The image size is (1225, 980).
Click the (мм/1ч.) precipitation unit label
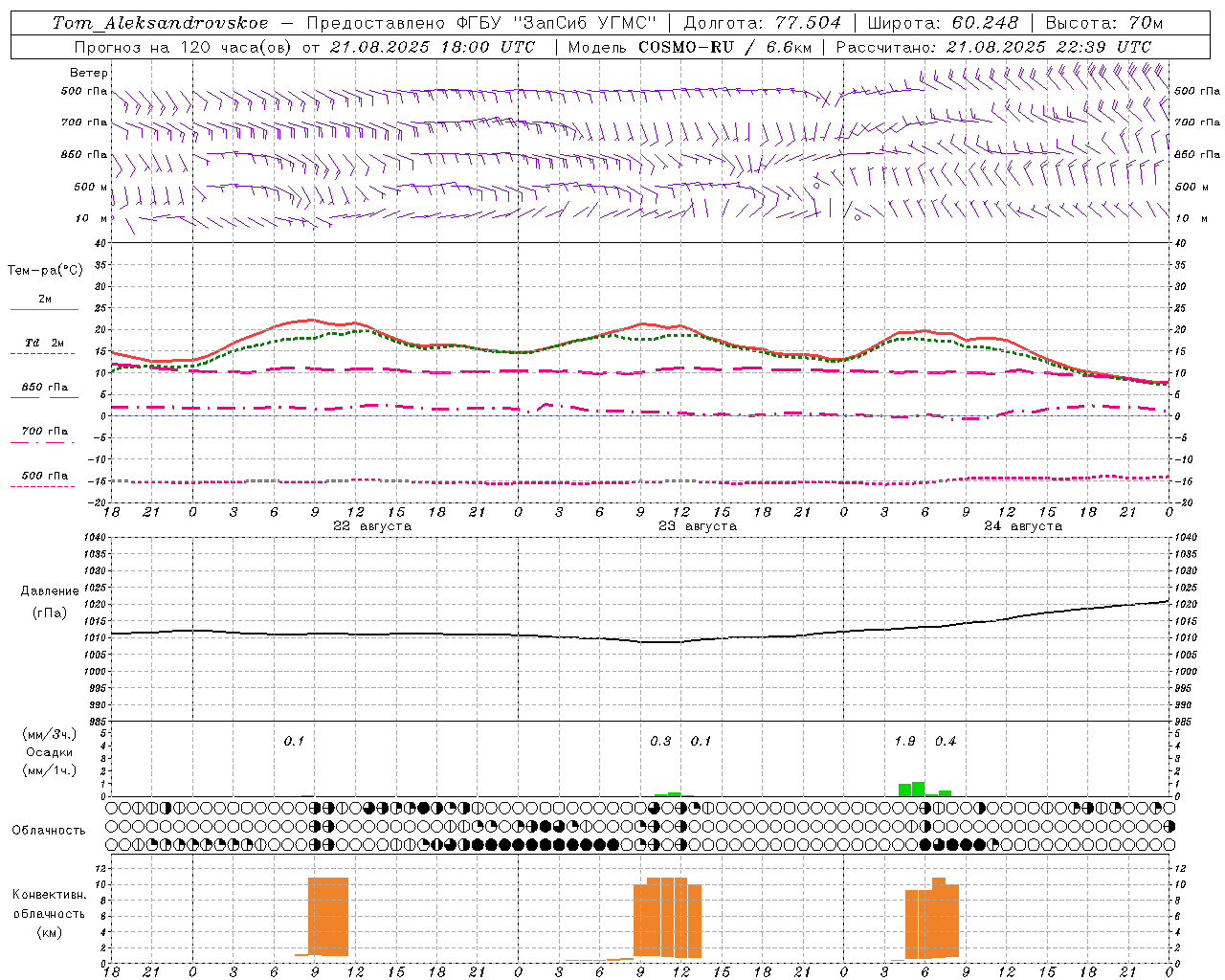coord(50,770)
